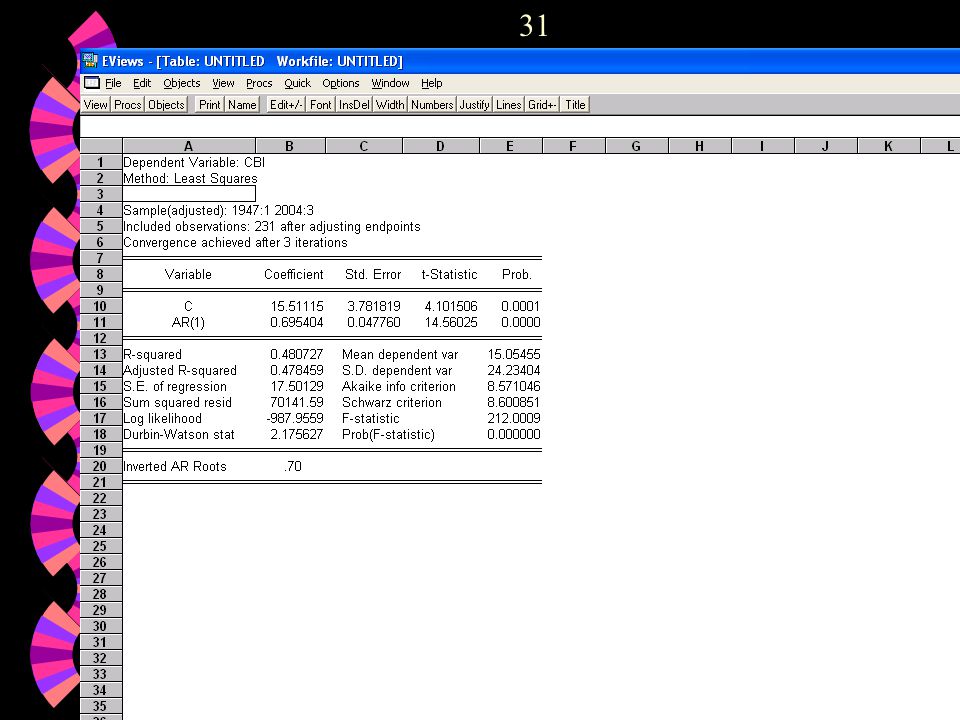Click the F-statistic value 212.0009
960x720 pixels.
click(x=514, y=418)
